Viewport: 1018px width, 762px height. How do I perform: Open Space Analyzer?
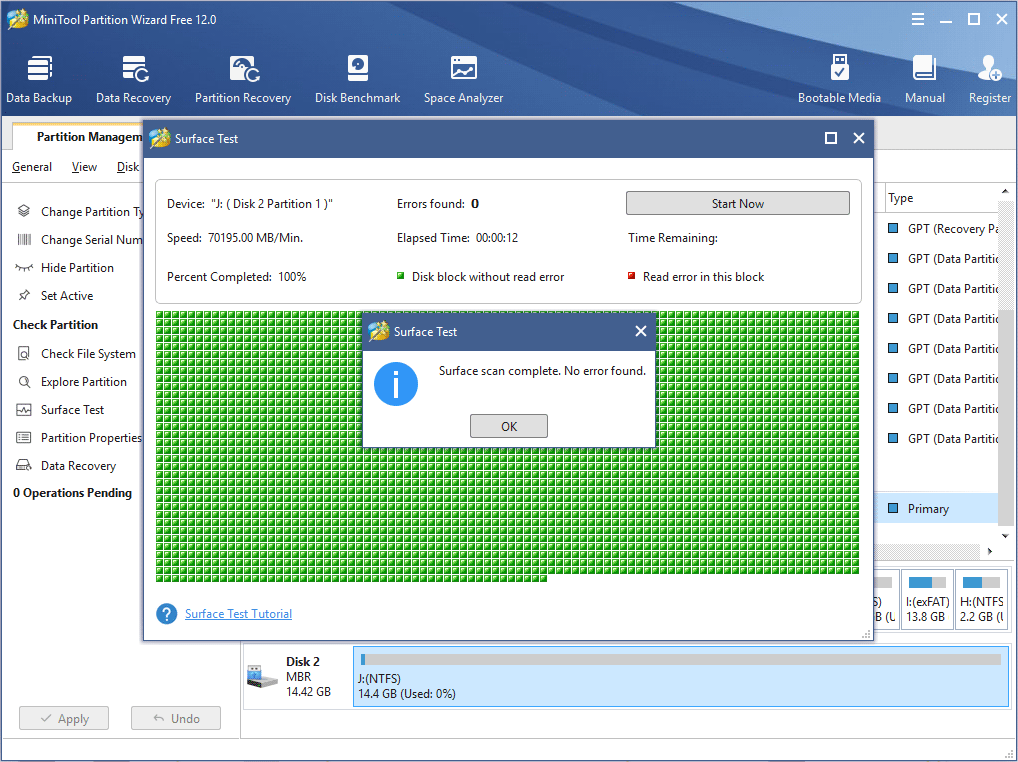point(463,79)
